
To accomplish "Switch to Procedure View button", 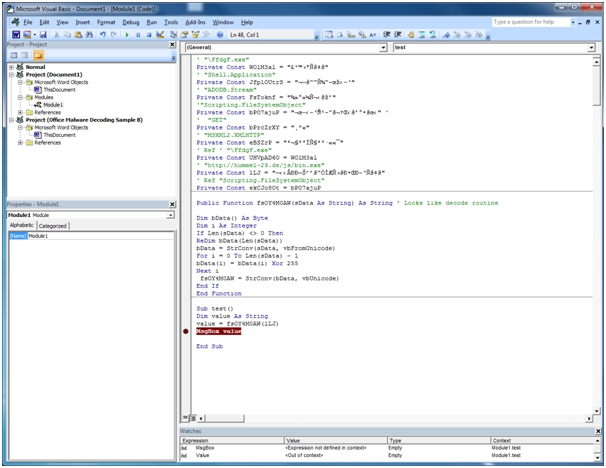I will click(x=185, y=418).
